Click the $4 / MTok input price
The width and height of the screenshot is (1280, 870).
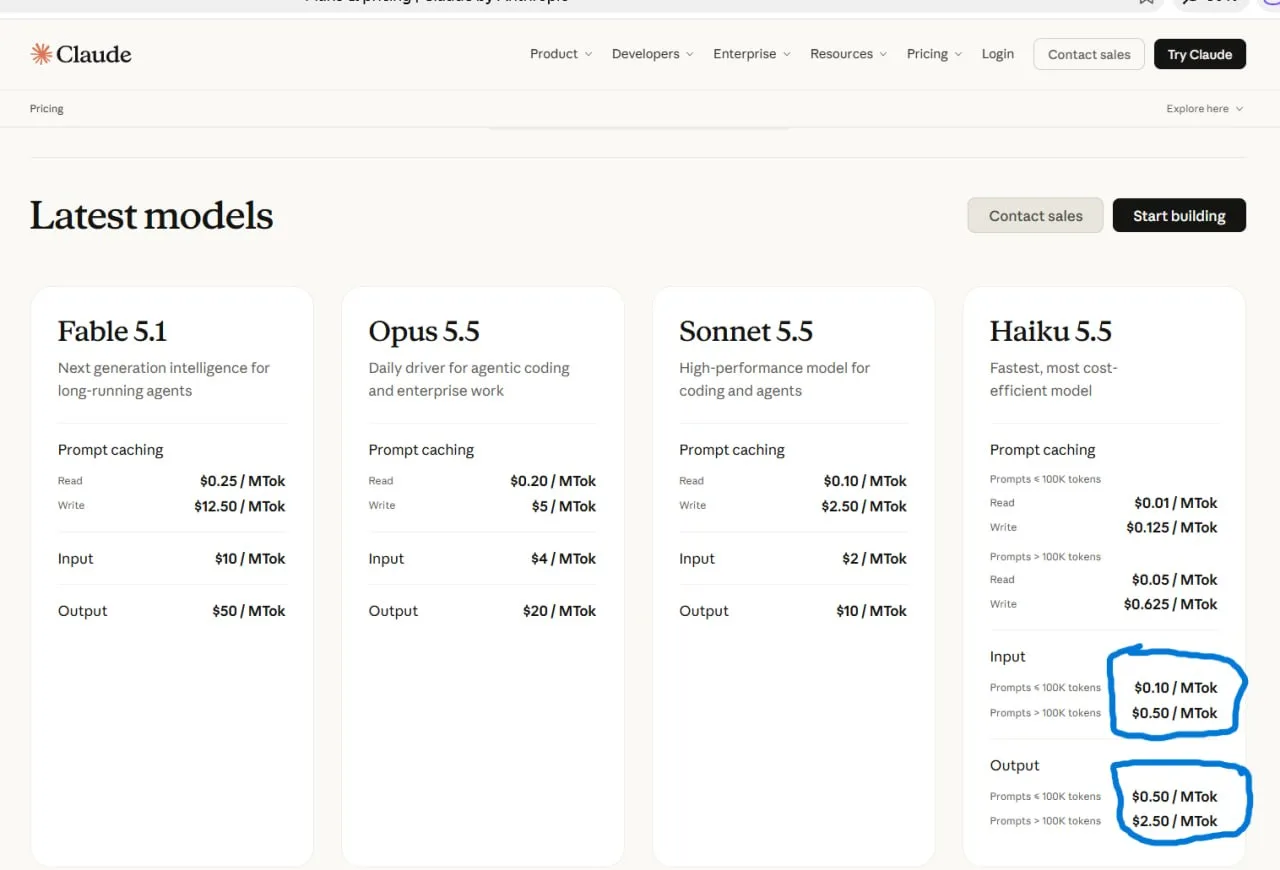(x=564, y=559)
